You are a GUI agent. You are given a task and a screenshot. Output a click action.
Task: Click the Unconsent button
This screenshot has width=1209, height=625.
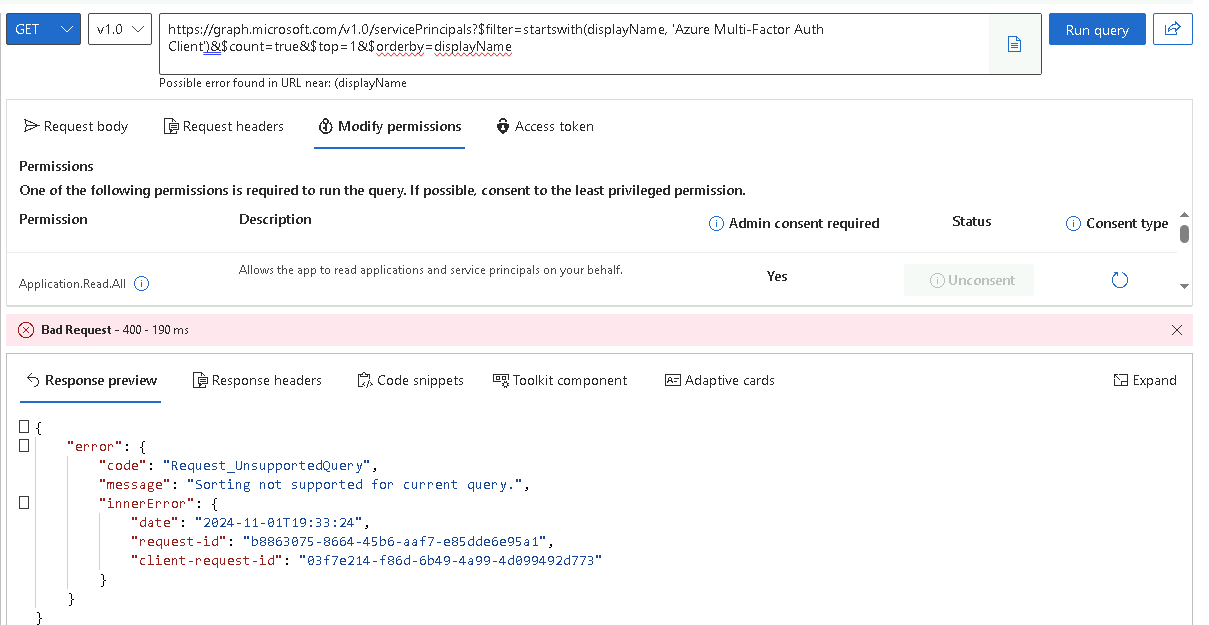coord(968,280)
